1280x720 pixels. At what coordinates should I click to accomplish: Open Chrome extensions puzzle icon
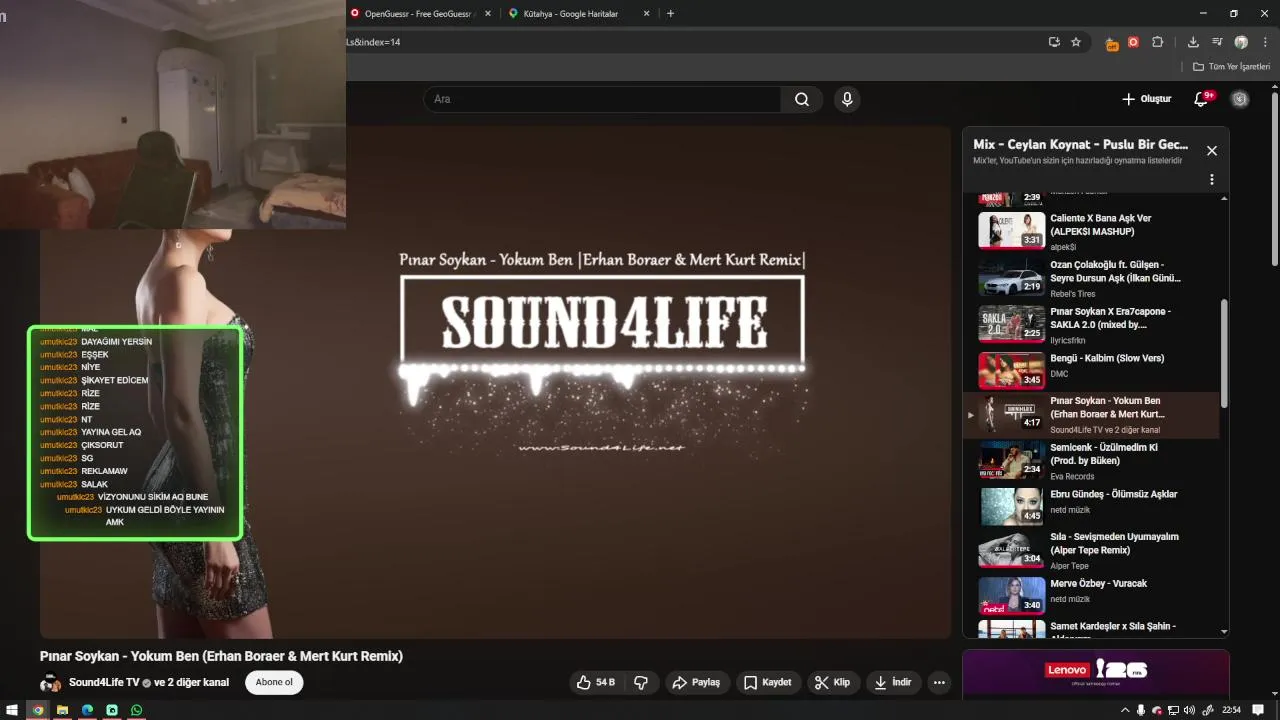pyautogui.click(x=1158, y=42)
